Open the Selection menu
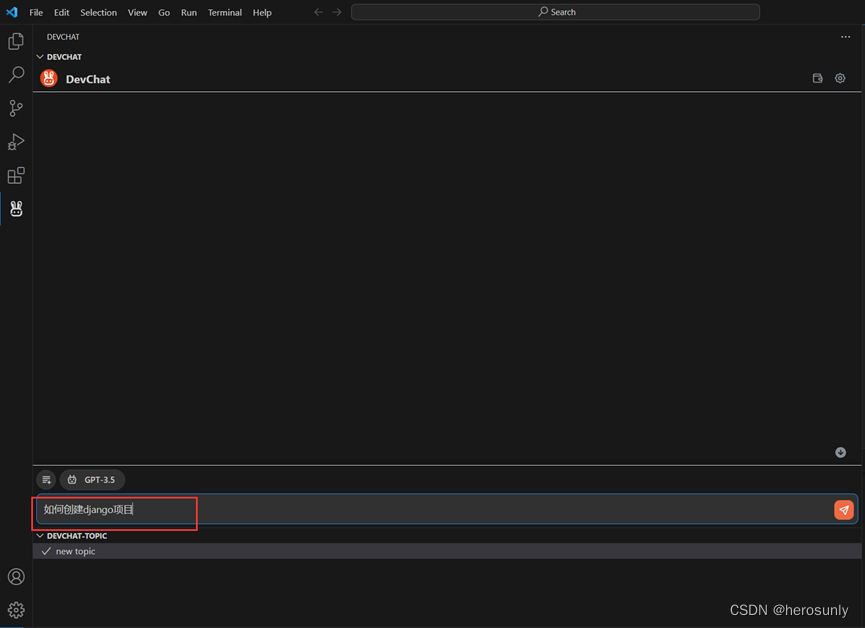The image size is (865, 628). coord(98,12)
